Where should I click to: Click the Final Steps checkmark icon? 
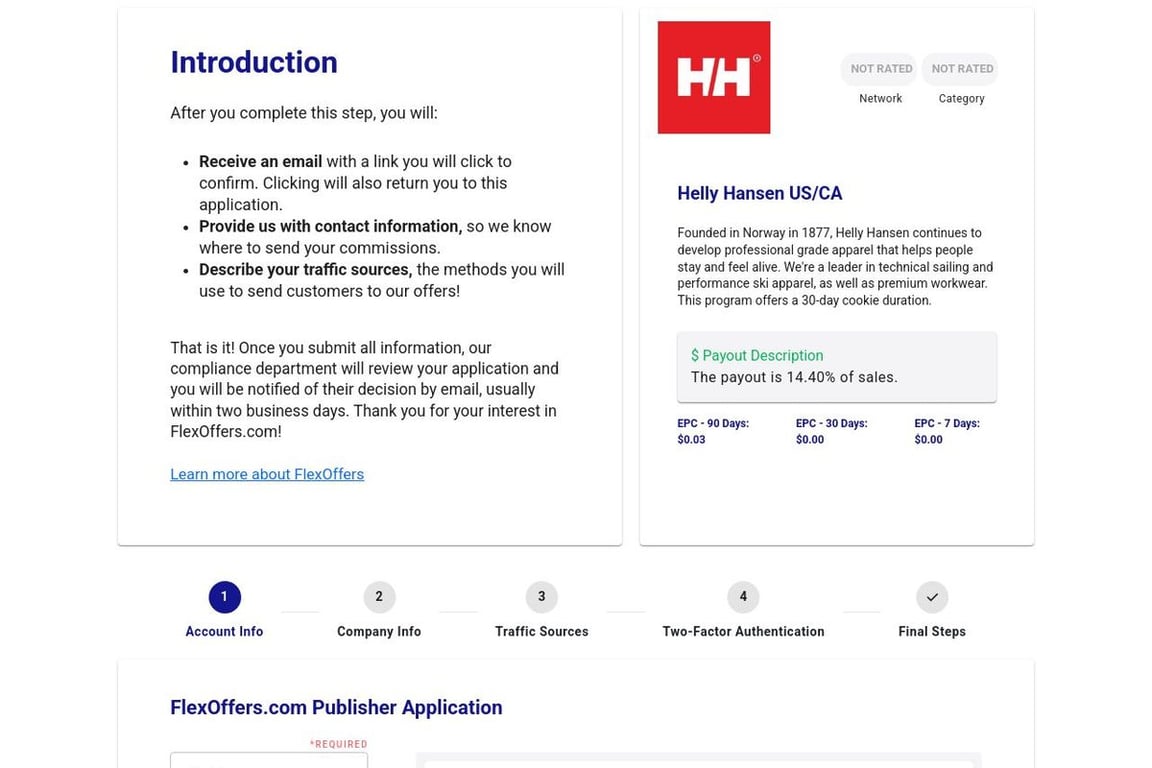pos(932,597)
